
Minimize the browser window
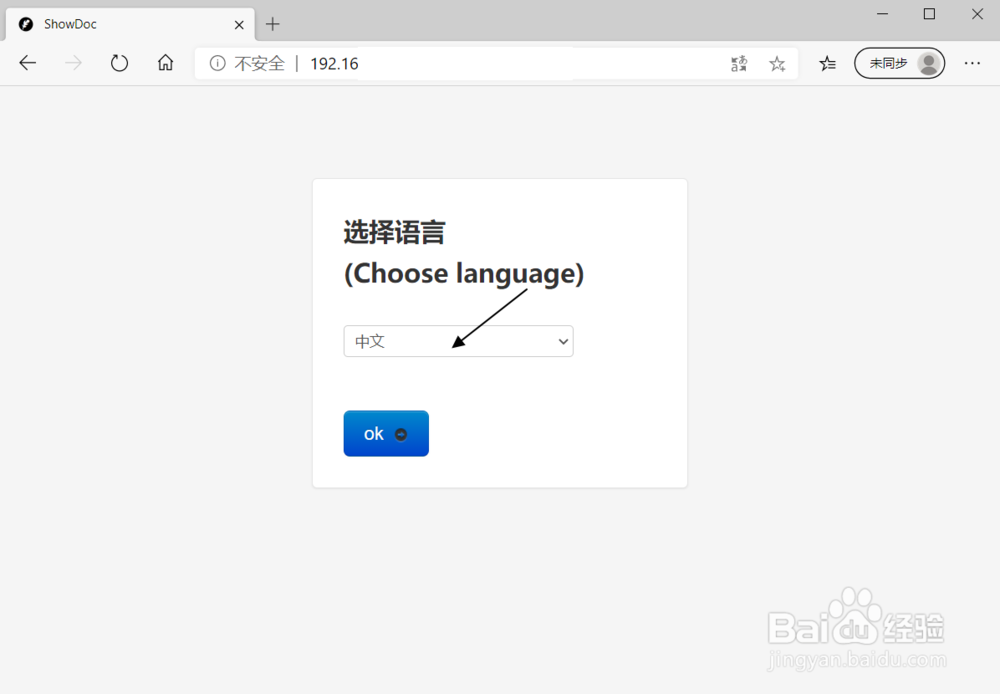pos(883,14)
